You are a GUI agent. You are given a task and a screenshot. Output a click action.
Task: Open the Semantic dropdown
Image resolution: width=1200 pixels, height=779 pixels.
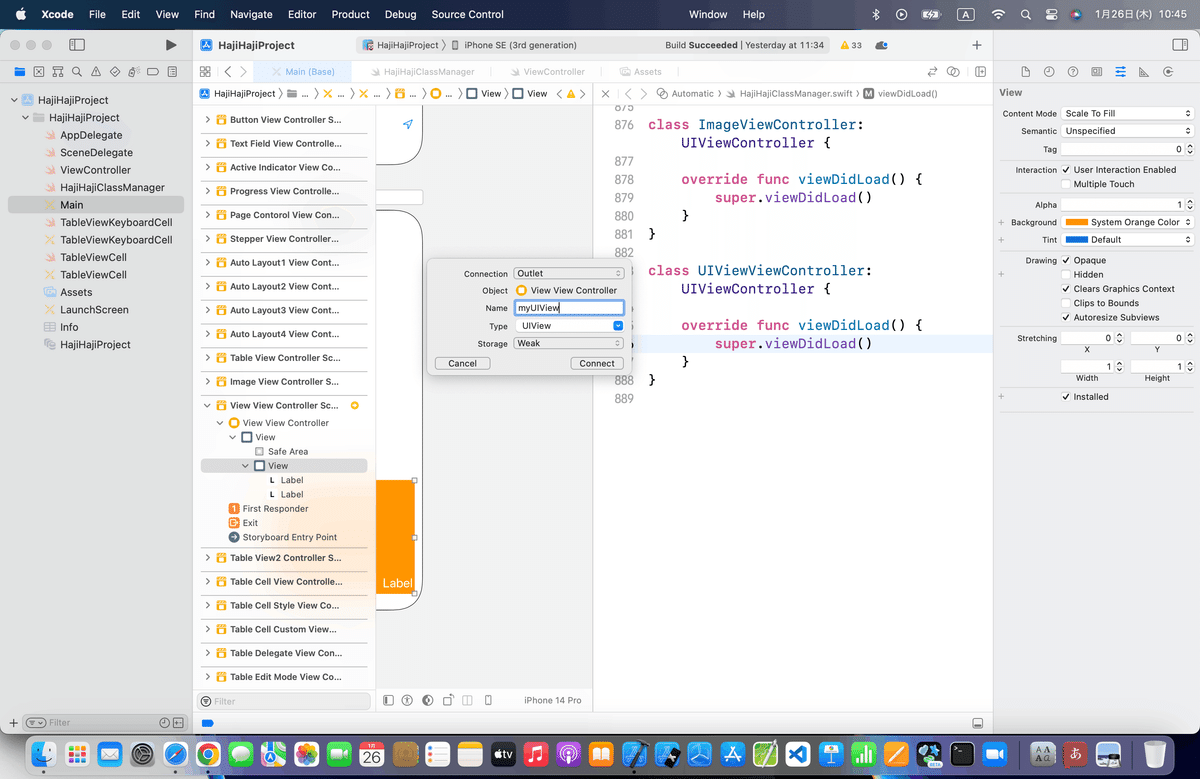(x=1127, y=131)
